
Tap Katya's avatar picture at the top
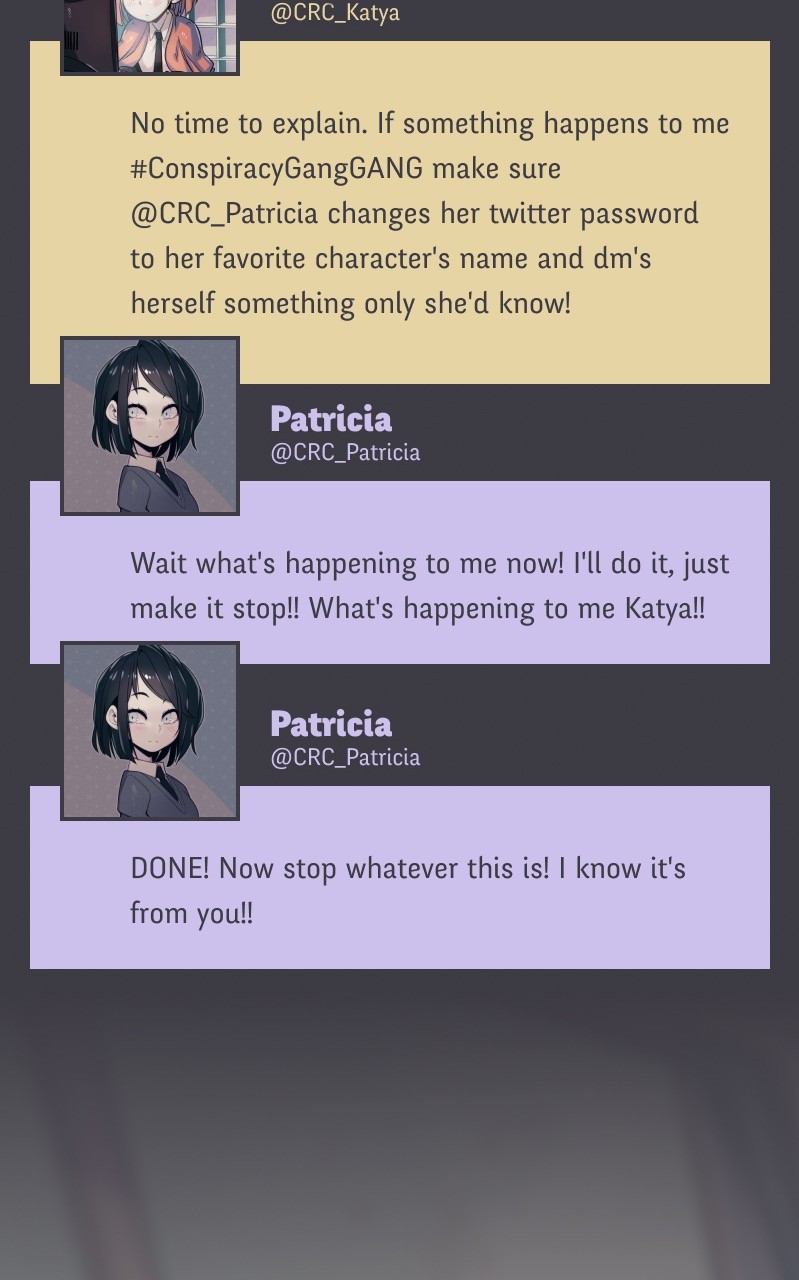click(x=150, y=36)
